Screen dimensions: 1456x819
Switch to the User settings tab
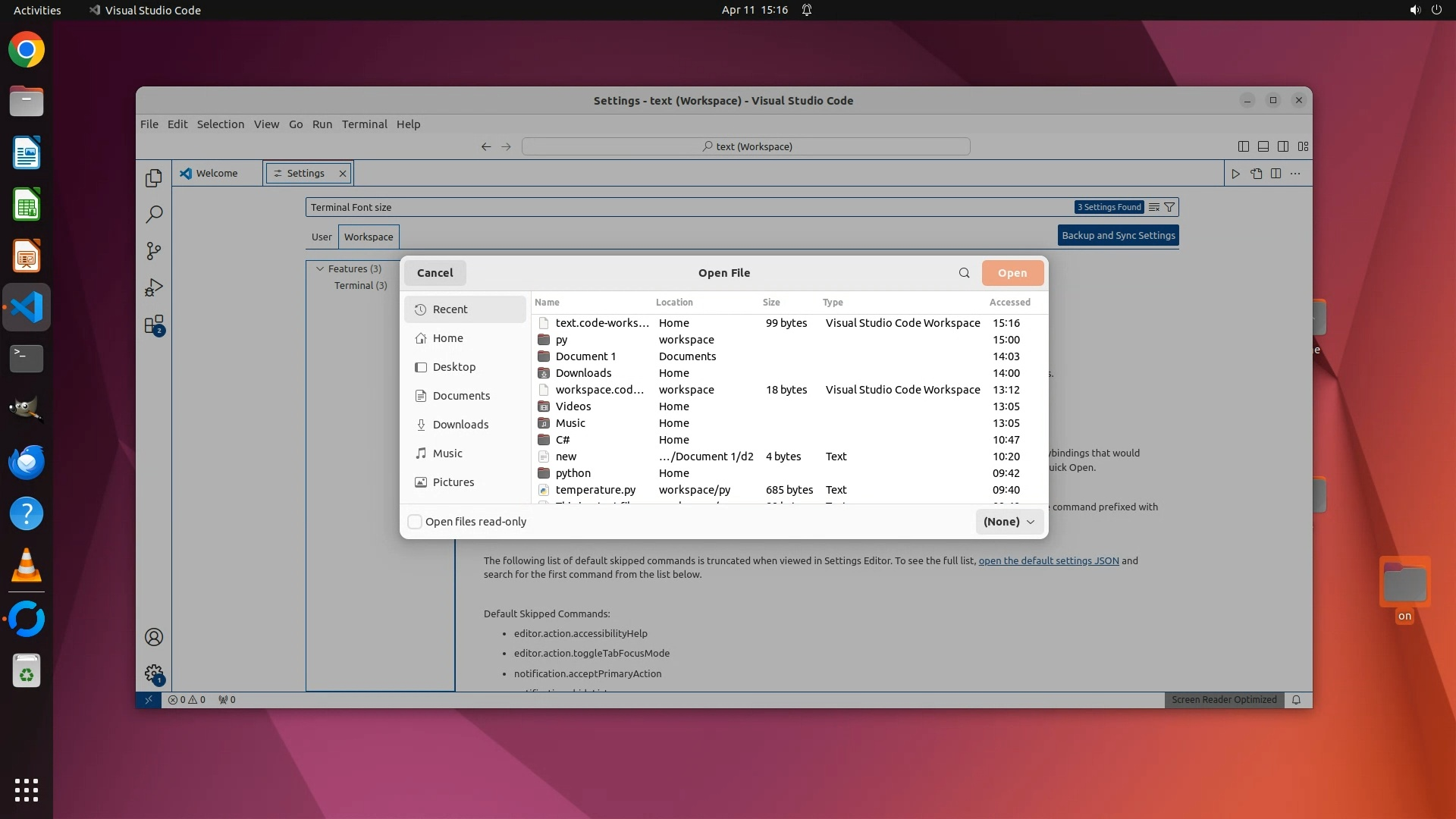coord(322,237)
